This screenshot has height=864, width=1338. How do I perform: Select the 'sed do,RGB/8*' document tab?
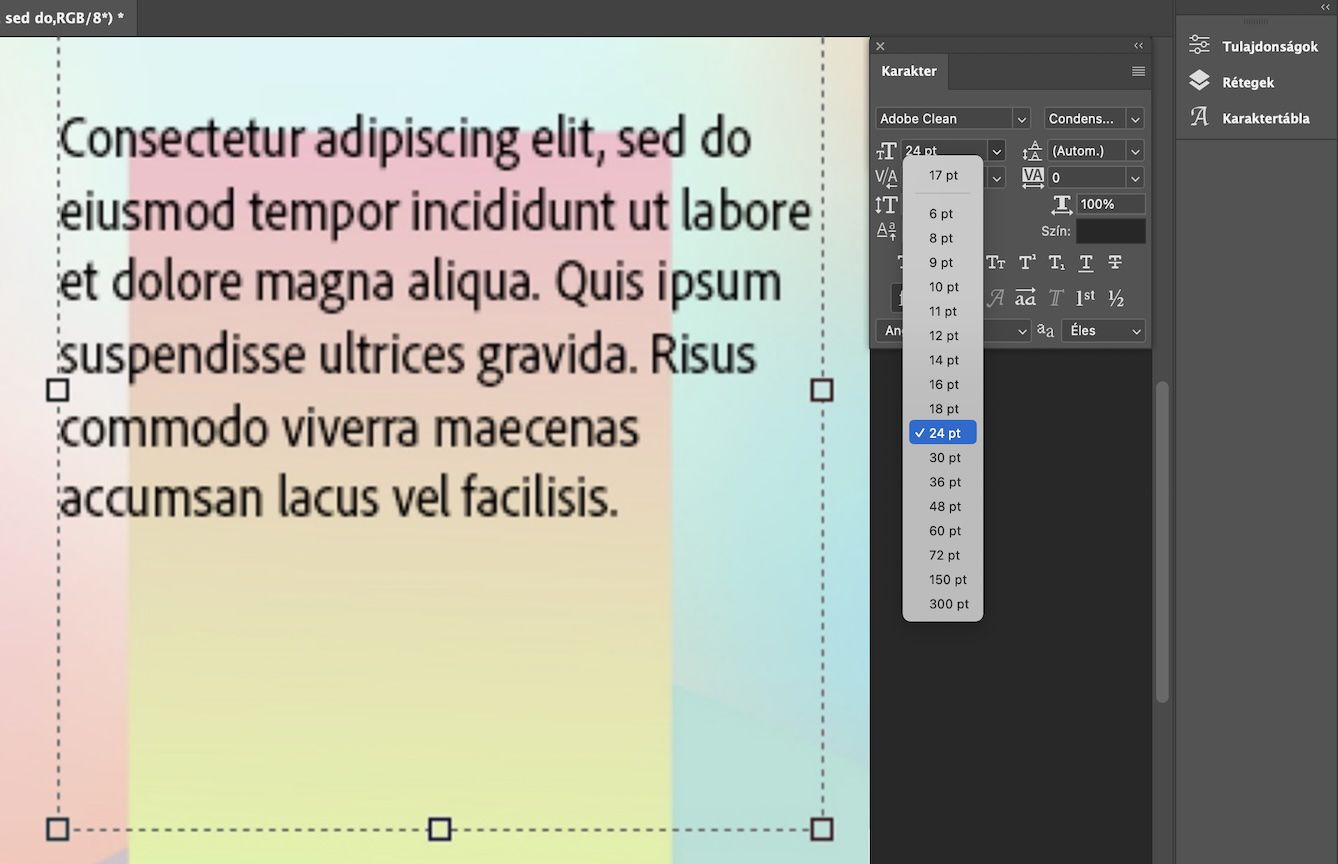66,18
